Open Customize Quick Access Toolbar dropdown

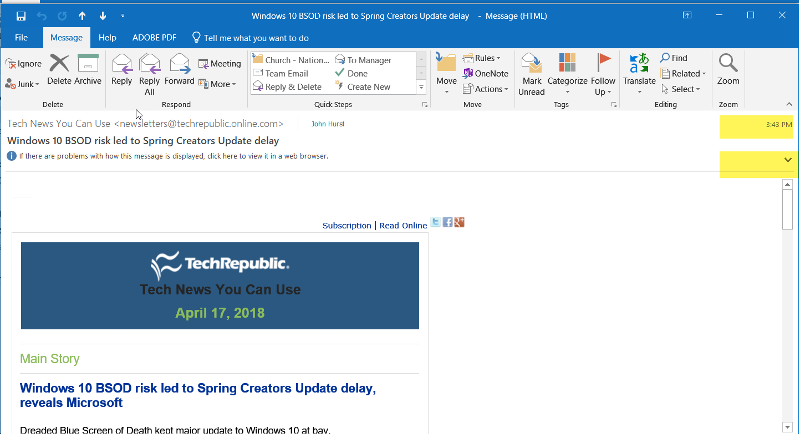coord(122,16)
